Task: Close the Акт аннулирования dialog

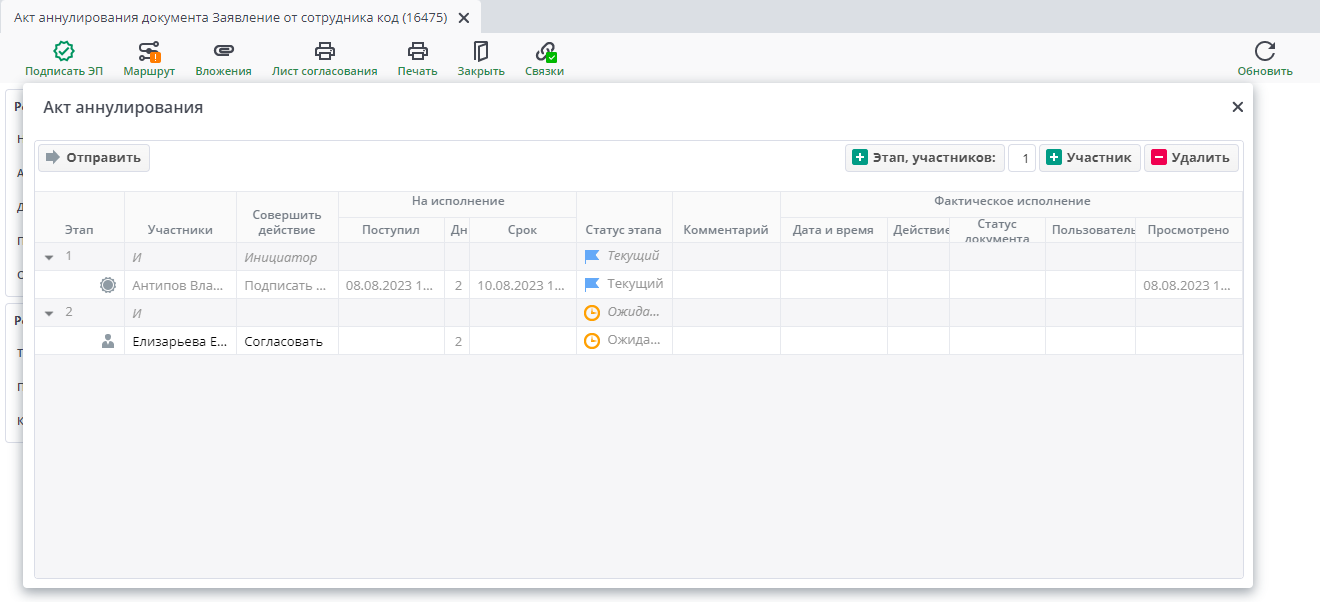Action: coord(1237,107)
